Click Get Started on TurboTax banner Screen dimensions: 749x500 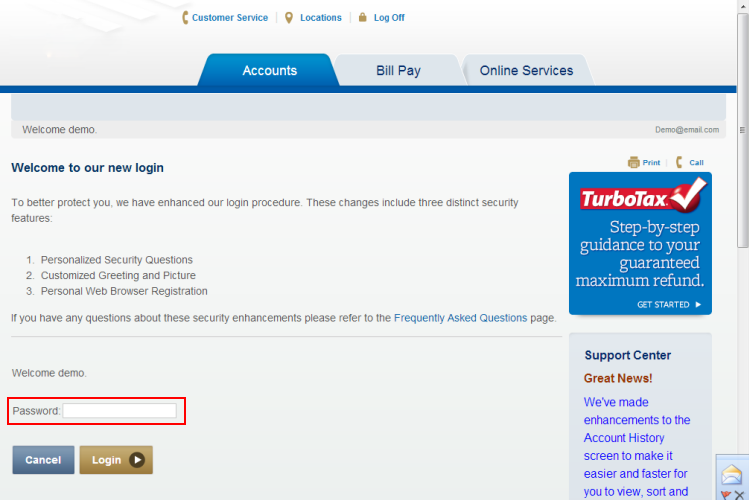click(669, 305)
